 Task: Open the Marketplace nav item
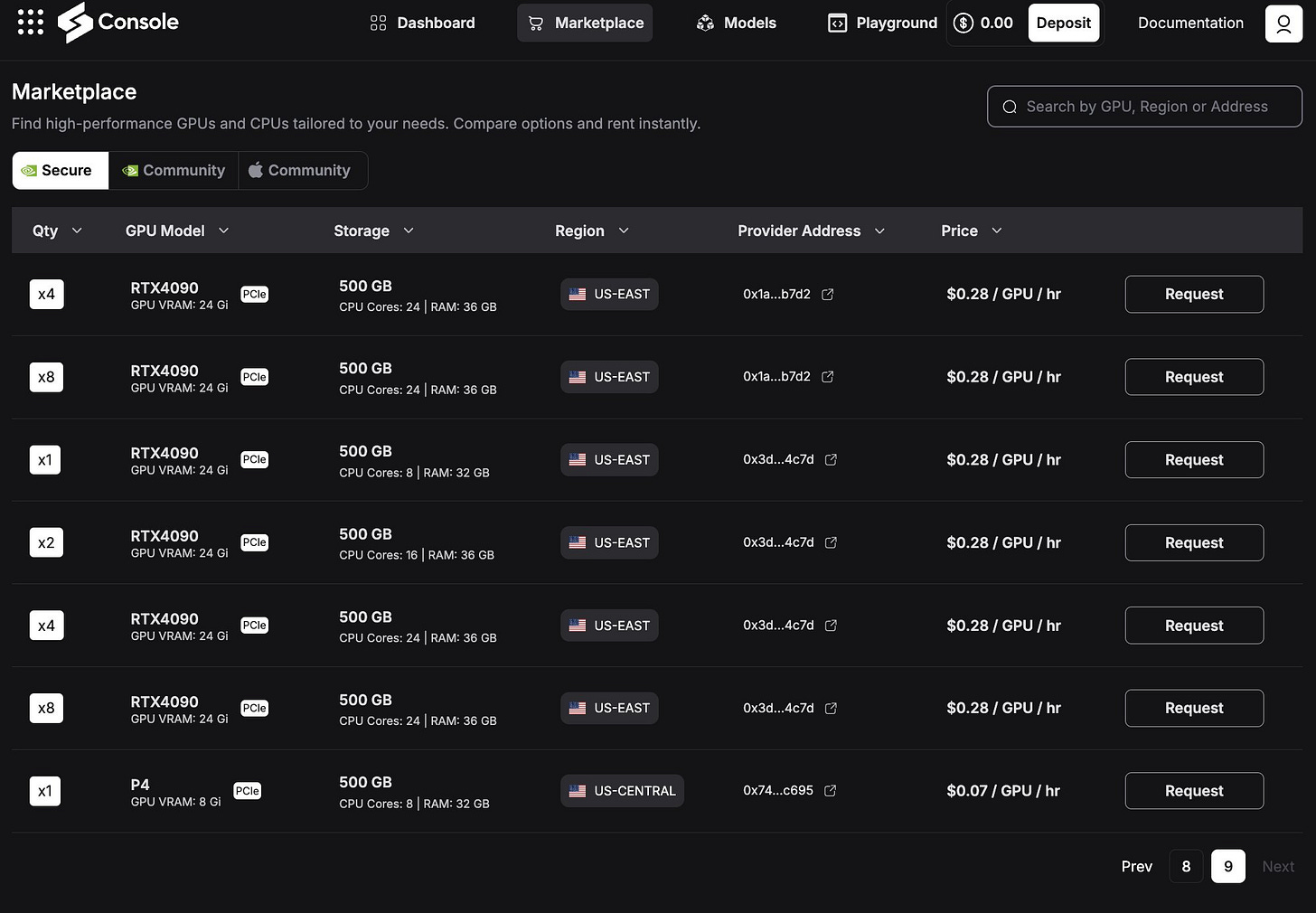click(x=585, y=24)
